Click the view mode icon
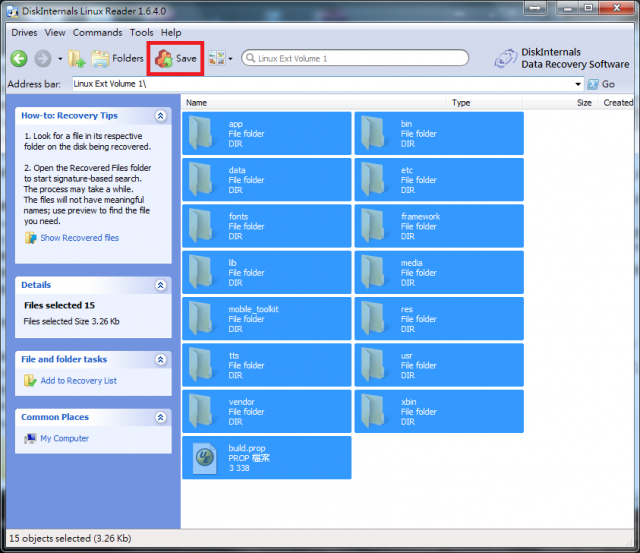This screenshot has width=640, height=553. (217, 58)
